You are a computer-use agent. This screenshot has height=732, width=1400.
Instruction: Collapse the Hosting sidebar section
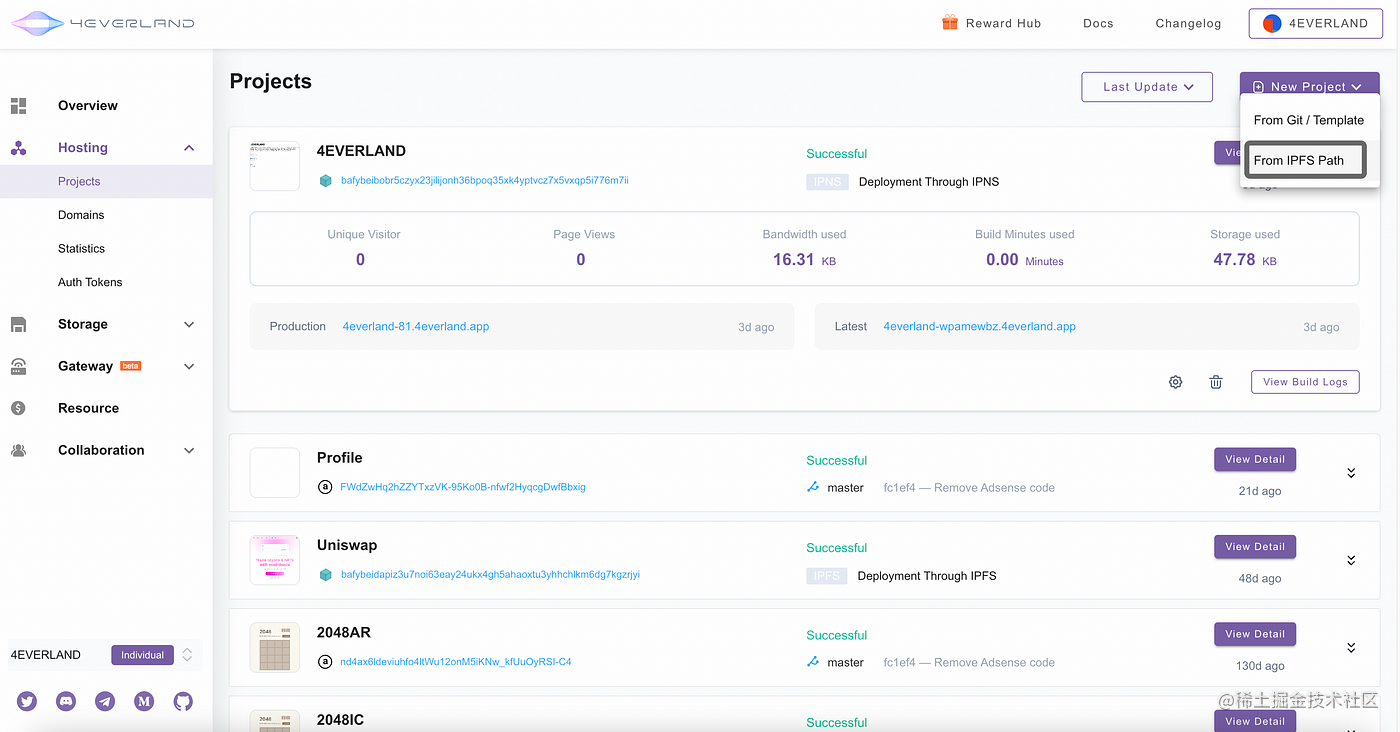point(189,148)
